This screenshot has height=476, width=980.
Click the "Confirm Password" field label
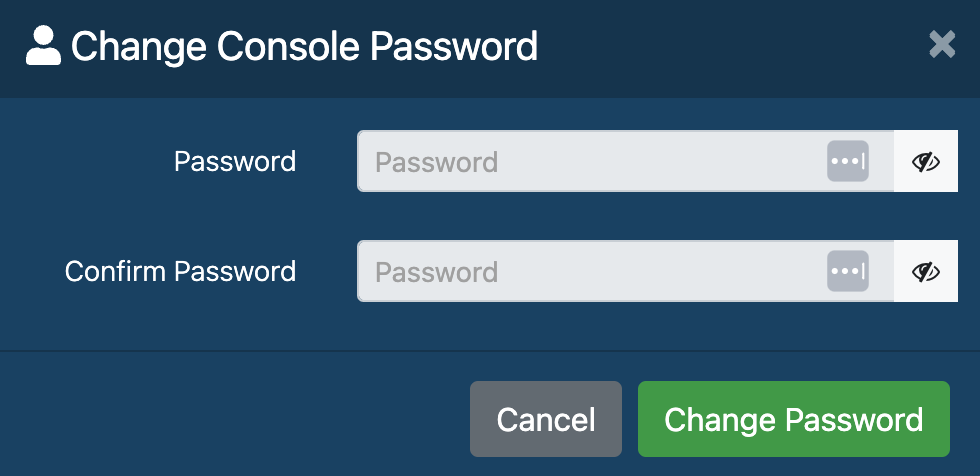[181, 271]
